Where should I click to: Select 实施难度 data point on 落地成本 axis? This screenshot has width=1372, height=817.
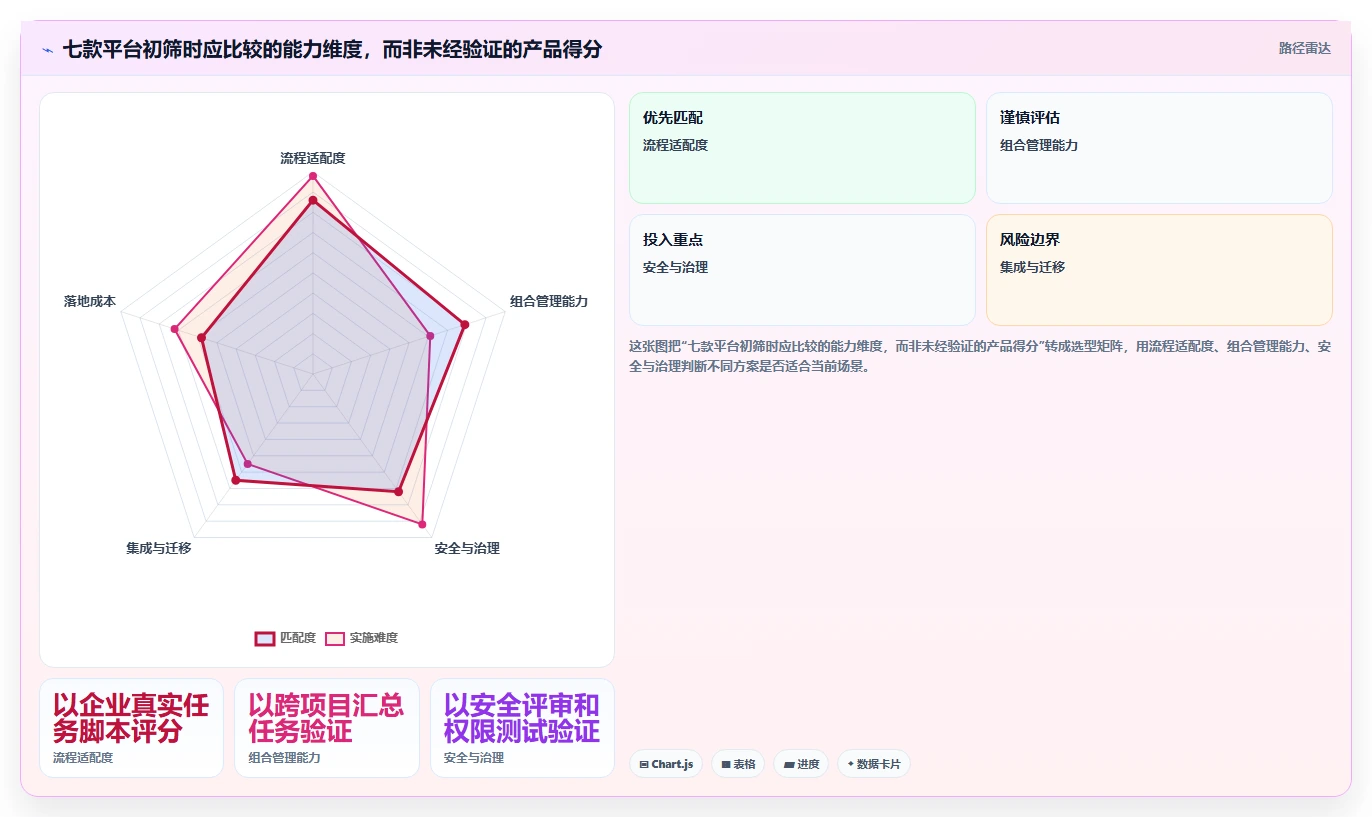[x=174, y=329]
